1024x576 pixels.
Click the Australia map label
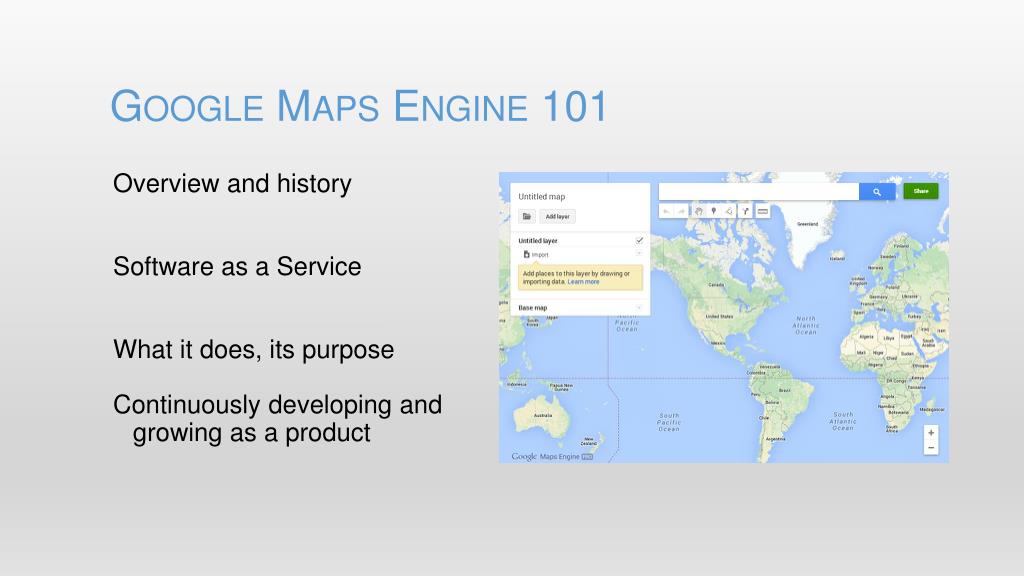[x=543, y=415]
